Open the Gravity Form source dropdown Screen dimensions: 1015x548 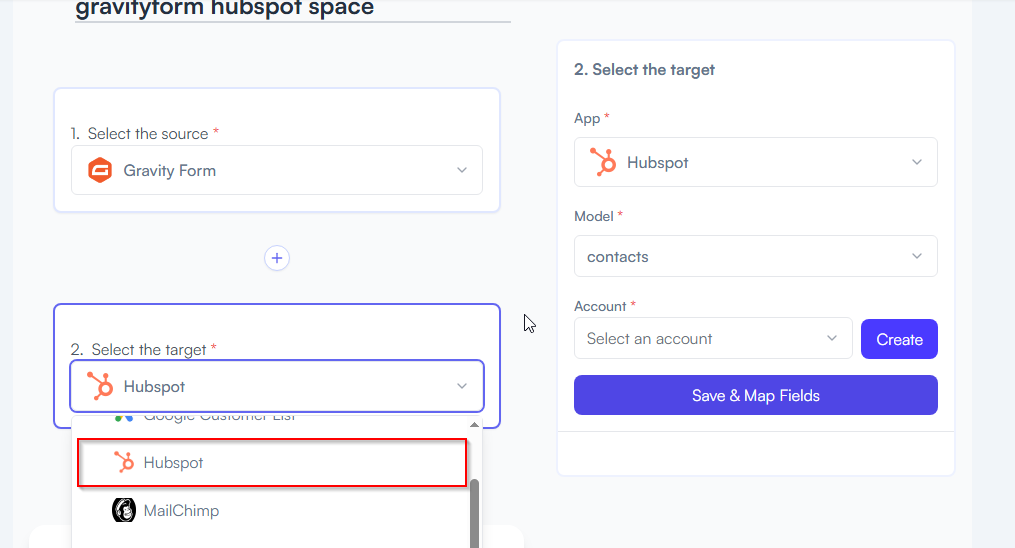point(276,170)
